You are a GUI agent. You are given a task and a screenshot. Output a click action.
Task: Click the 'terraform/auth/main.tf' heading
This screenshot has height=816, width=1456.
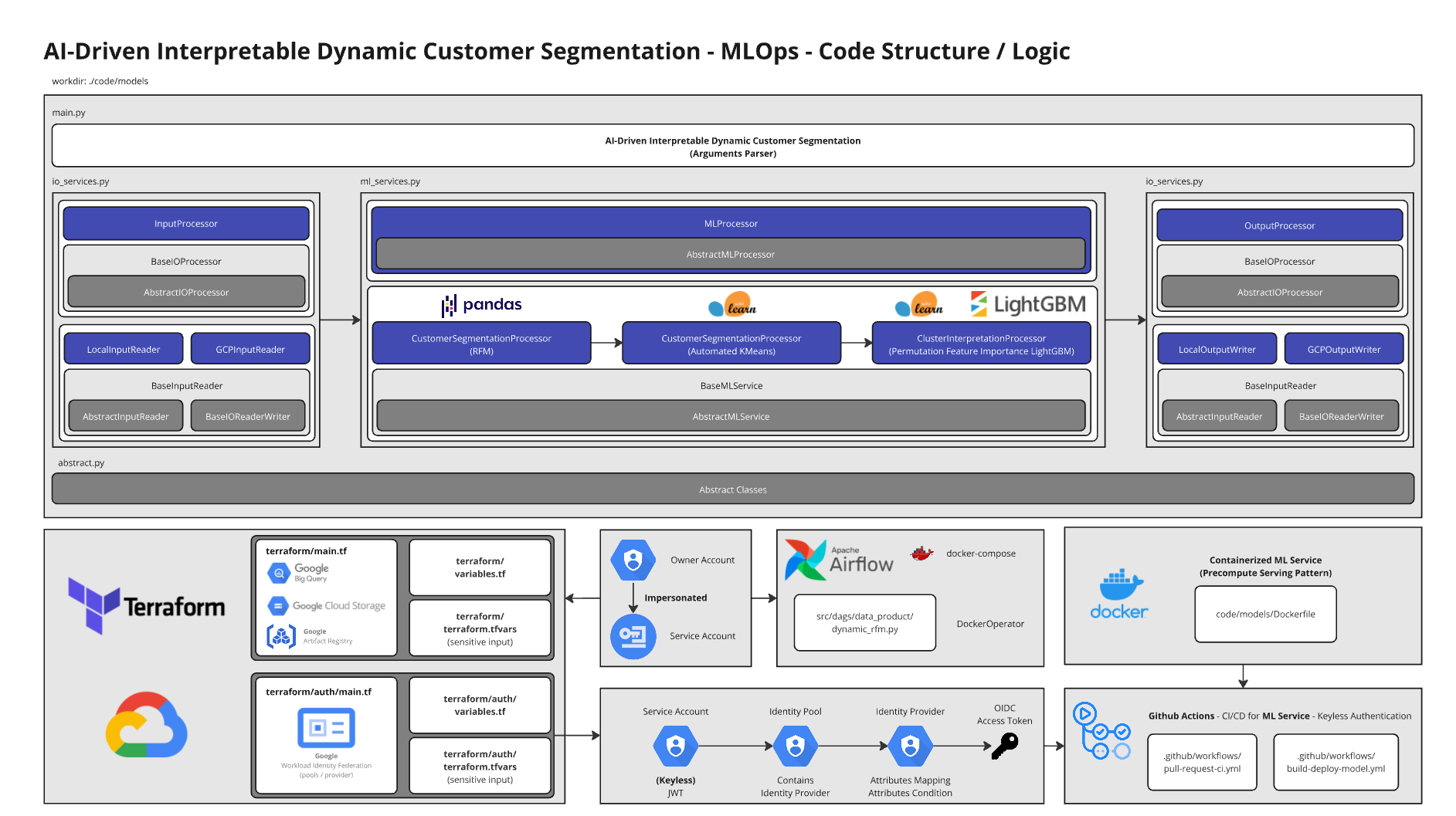pyautogui.click(x=318, y=692)
